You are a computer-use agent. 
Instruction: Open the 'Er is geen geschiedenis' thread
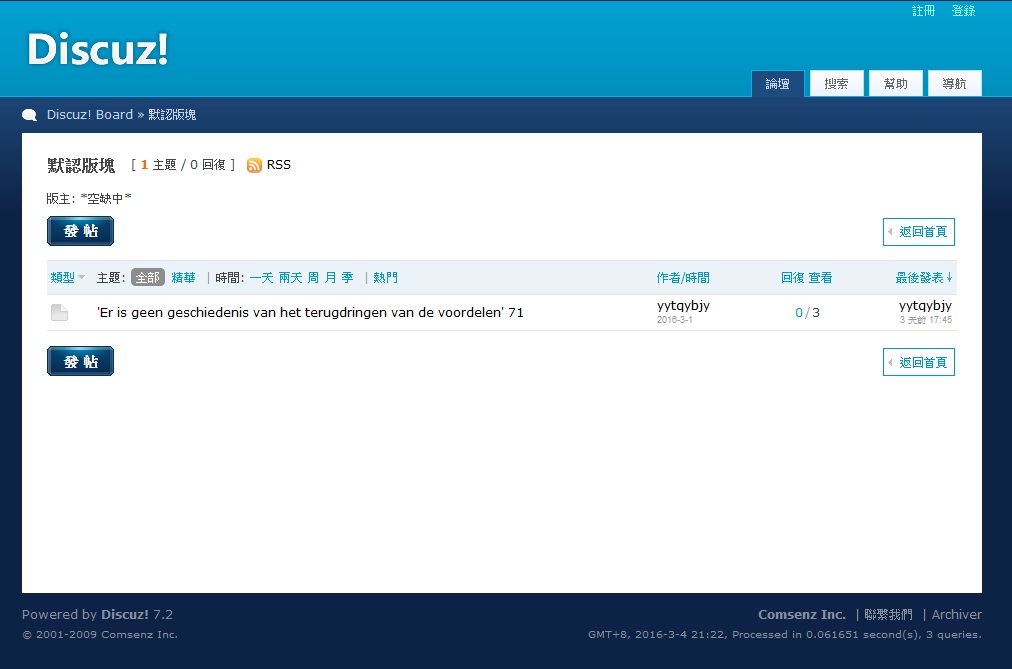(x=310, y=313)
